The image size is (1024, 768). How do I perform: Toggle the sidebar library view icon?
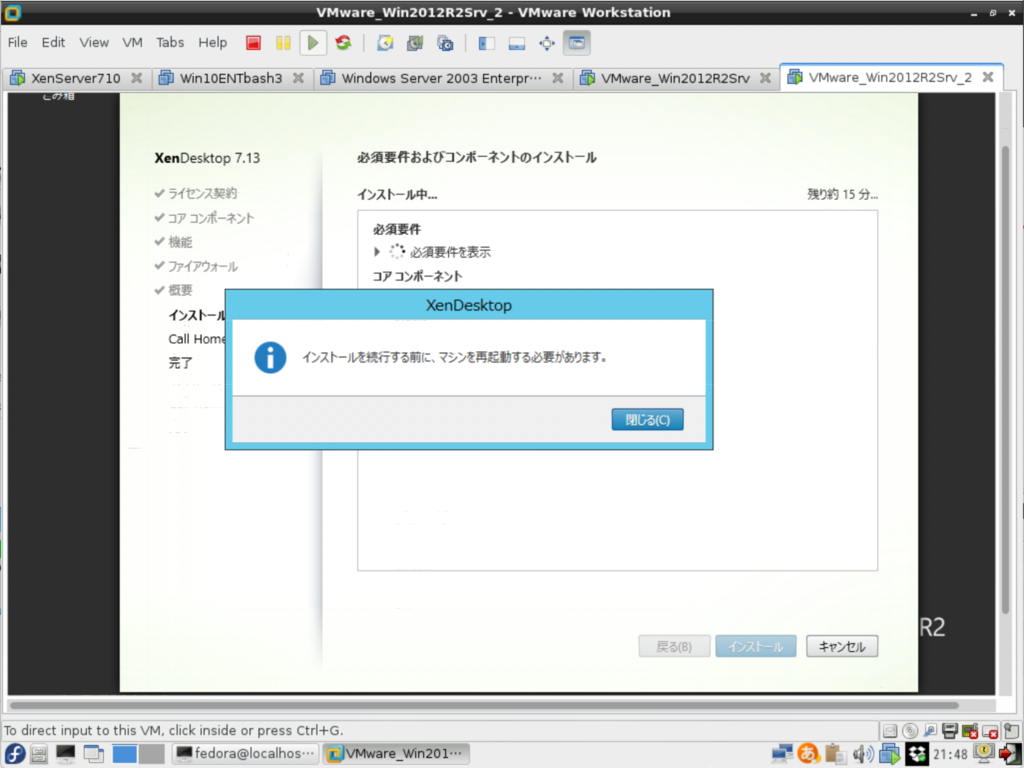[487, 43]
